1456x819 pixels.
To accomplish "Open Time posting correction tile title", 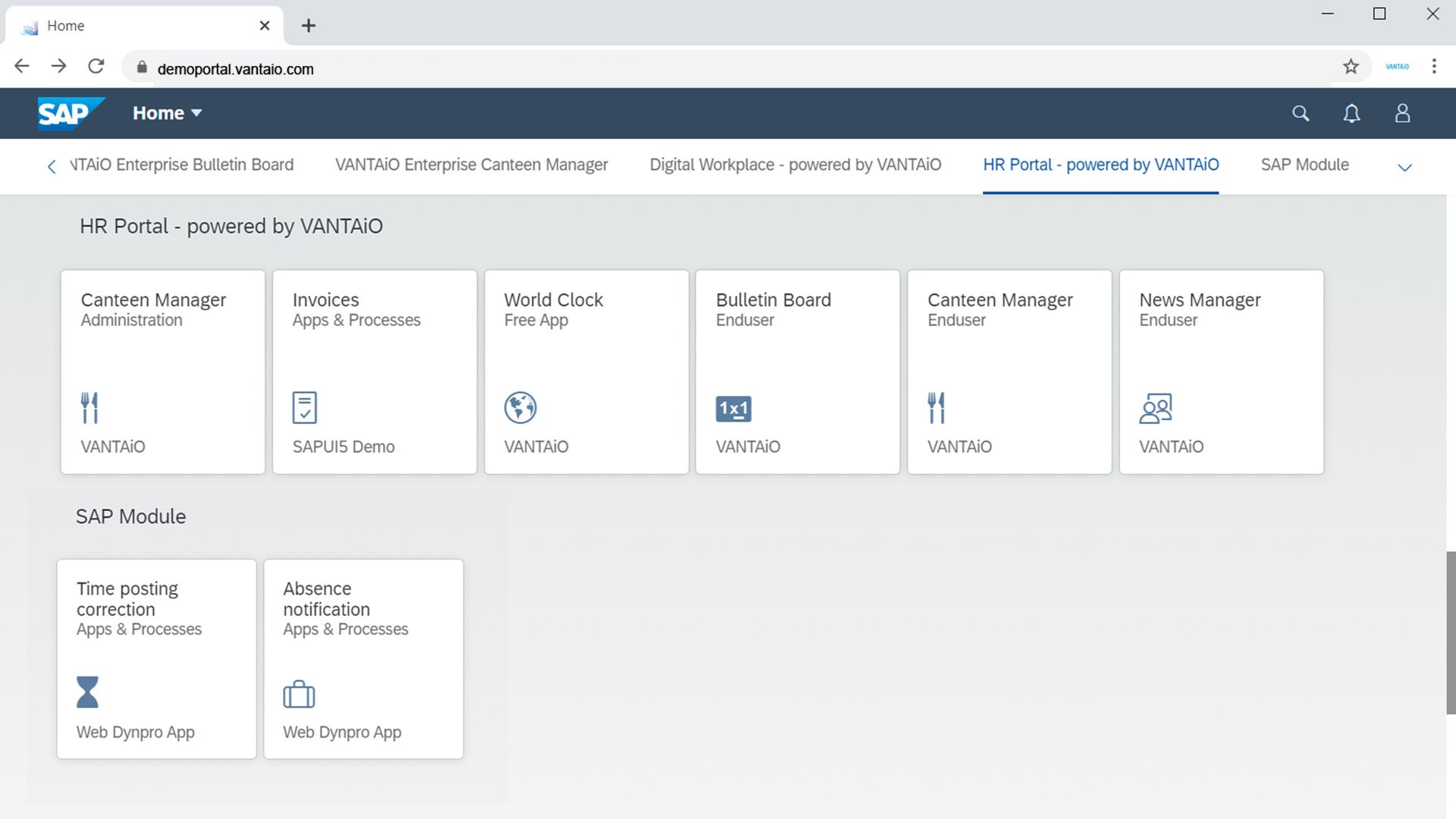I will coord(127,599).
